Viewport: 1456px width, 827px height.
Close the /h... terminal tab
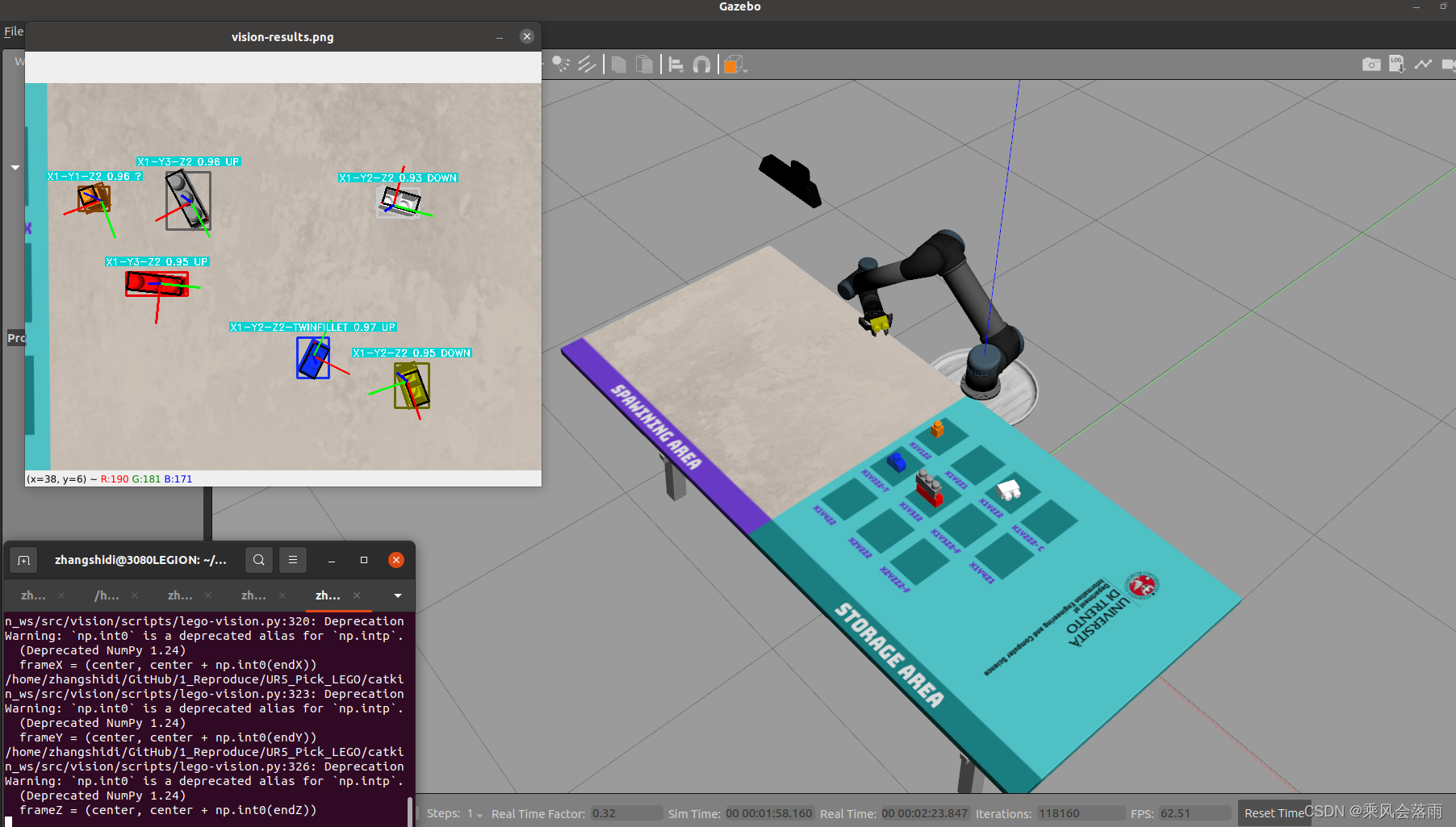135,595
